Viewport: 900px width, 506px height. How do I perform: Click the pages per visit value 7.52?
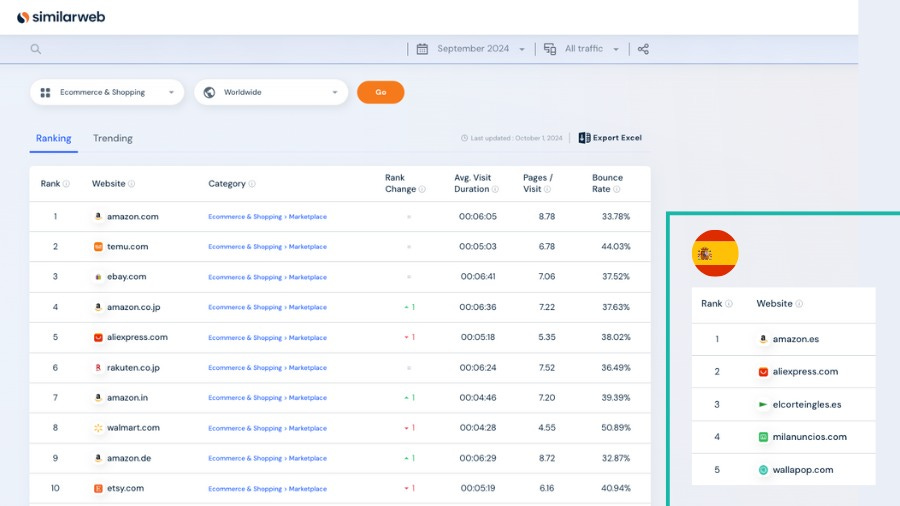click(x=546, y=368)
